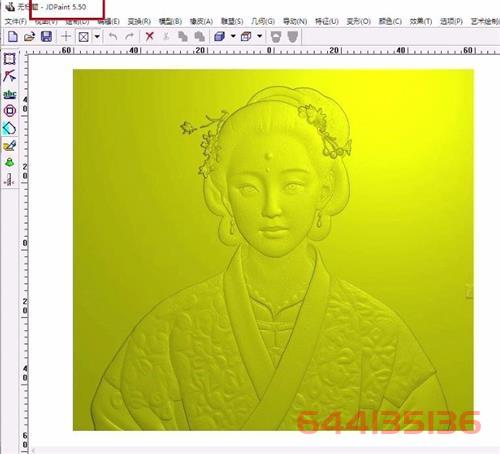Viewport: 500px width, 454px height.
Task: Open the 橡皮(A) menu
Action: [x=201, y=22]
